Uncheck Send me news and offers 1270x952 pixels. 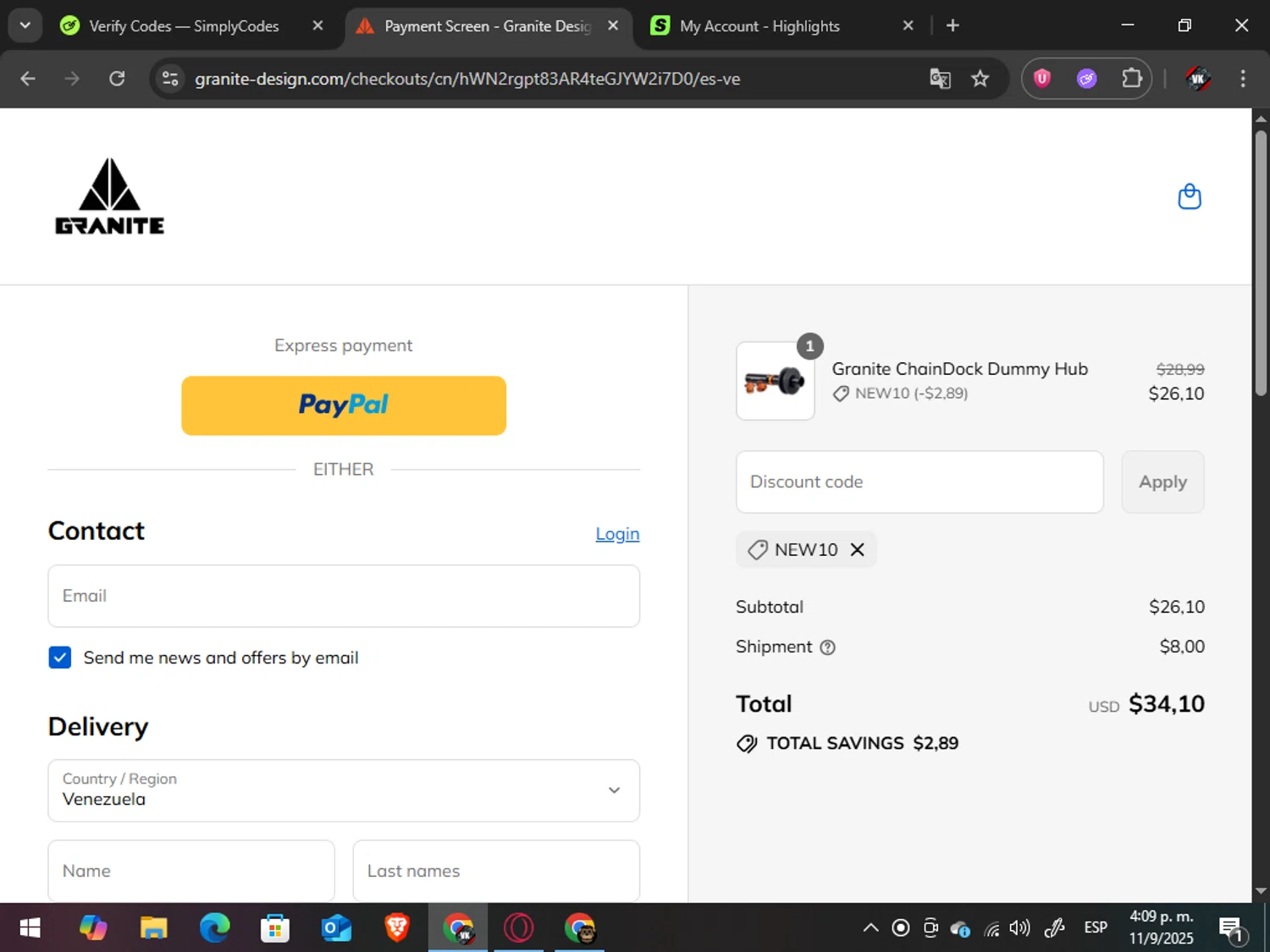coord(60,658)
